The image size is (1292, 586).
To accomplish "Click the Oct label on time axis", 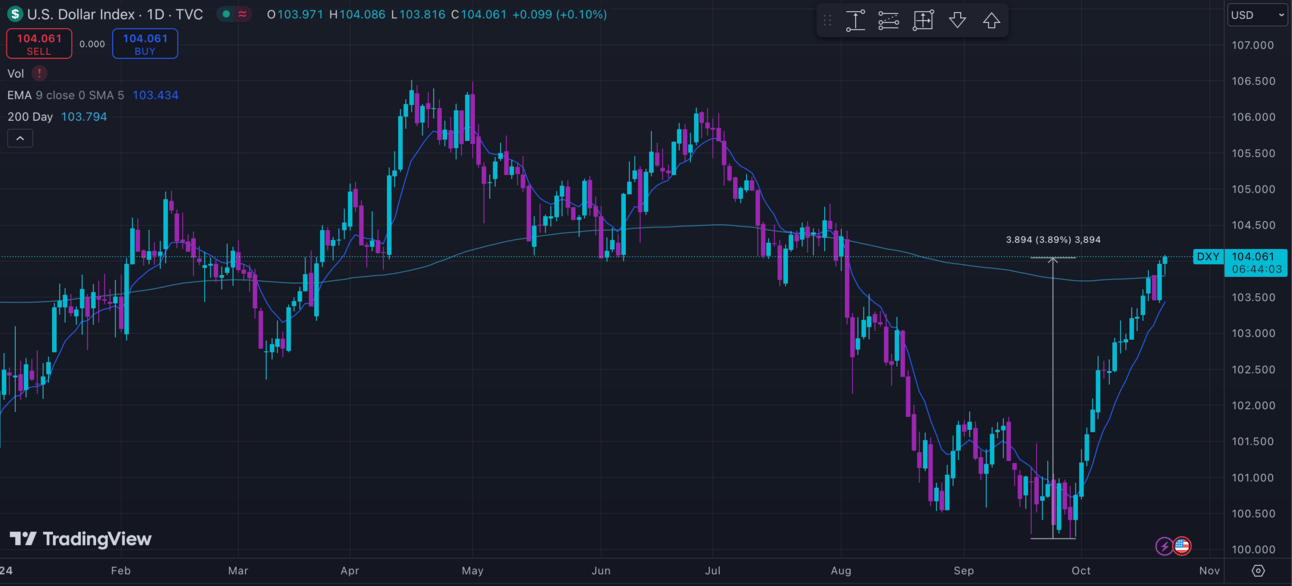I will 1081,571.
